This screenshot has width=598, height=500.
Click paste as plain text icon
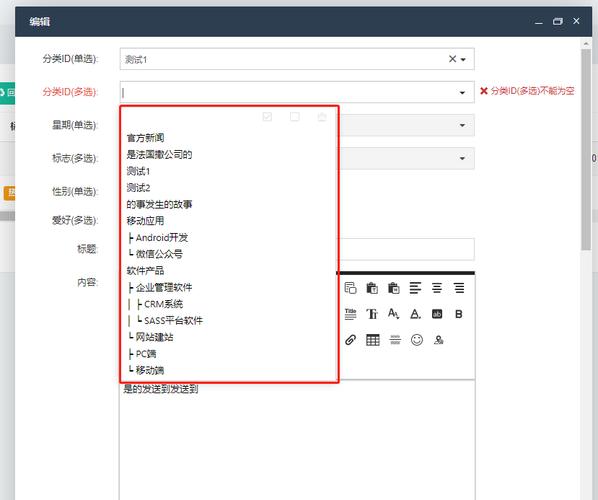pyautogui.click(x=372, y=288)
